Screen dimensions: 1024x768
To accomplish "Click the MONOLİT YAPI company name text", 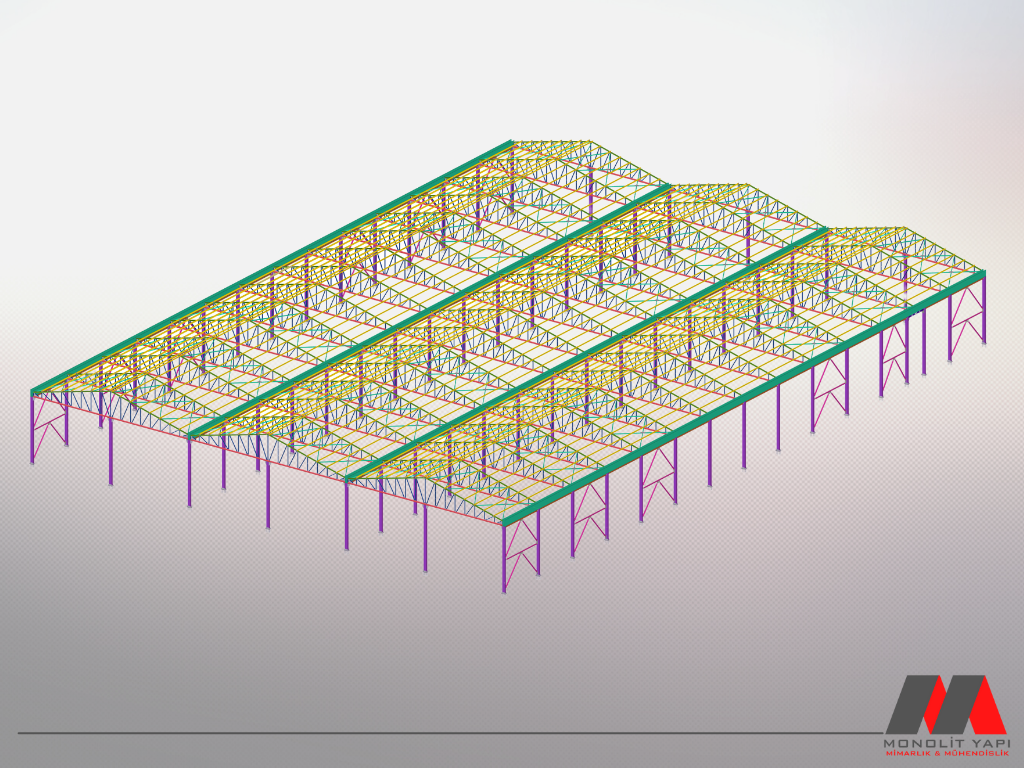I will tap(946, 743).
